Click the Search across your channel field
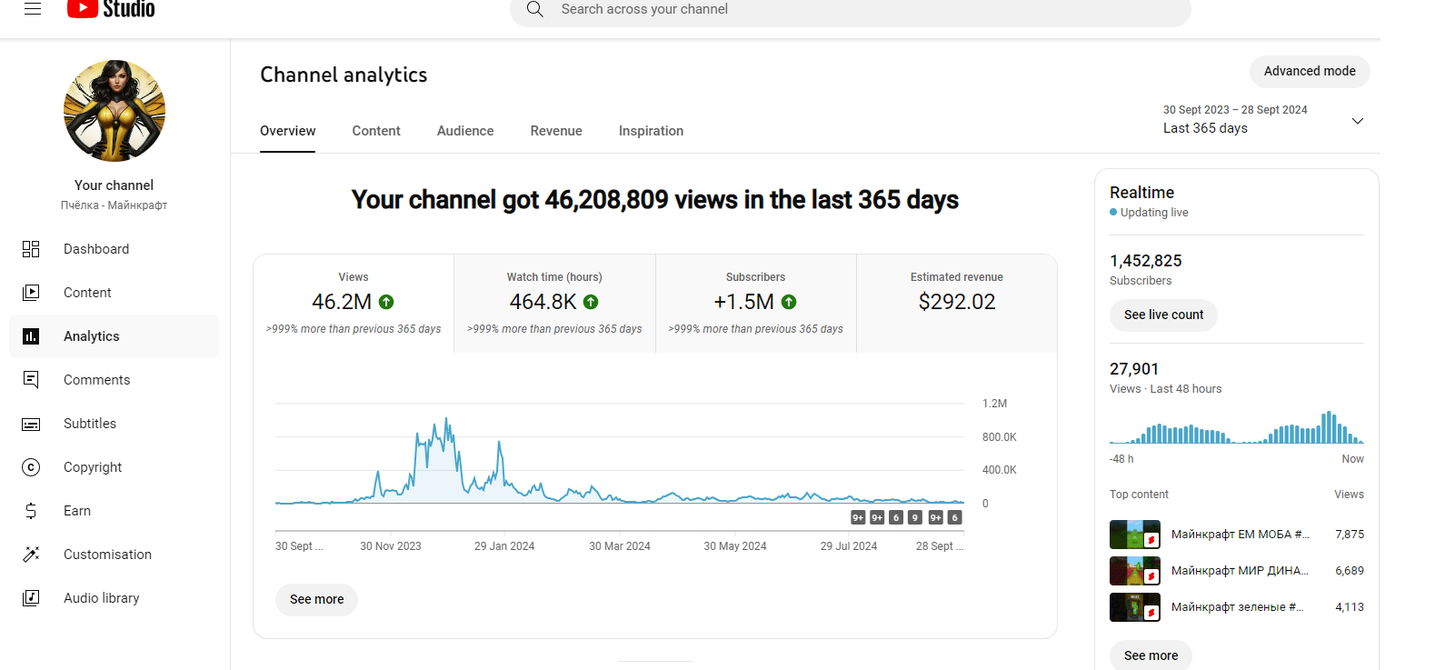 pyautogui.click(x=850, y=10)
